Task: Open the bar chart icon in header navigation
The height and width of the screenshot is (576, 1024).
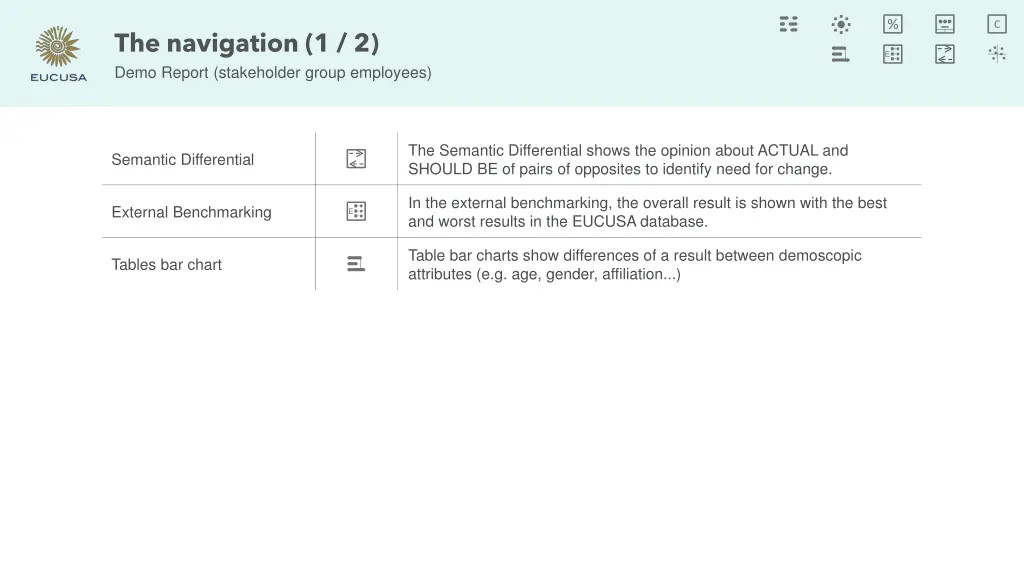Action: [841, 54]
